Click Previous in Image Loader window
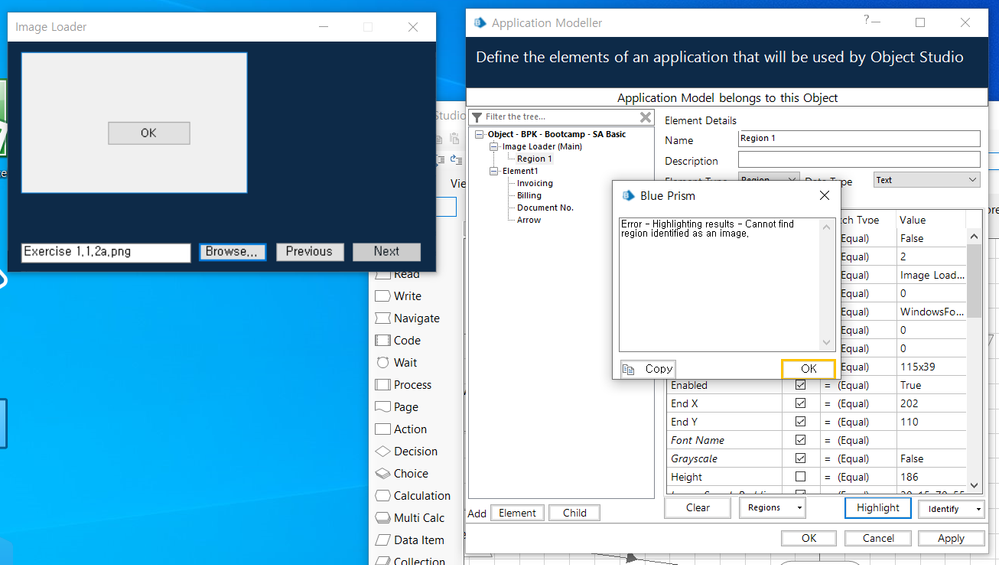The width and height of the screenshot is (999, 565). click(x=309, y=252)
